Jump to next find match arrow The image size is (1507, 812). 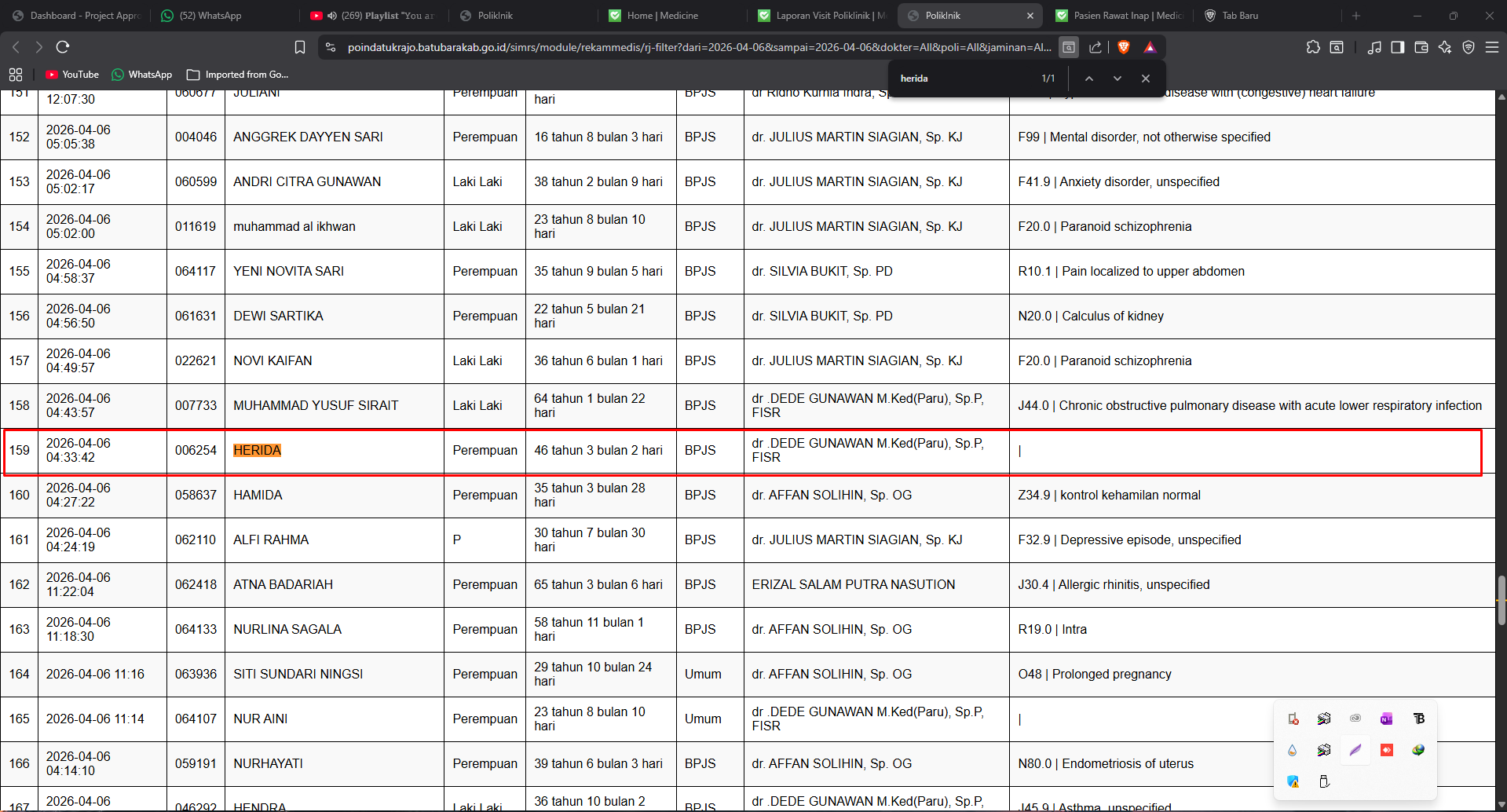click(1117, 79)
